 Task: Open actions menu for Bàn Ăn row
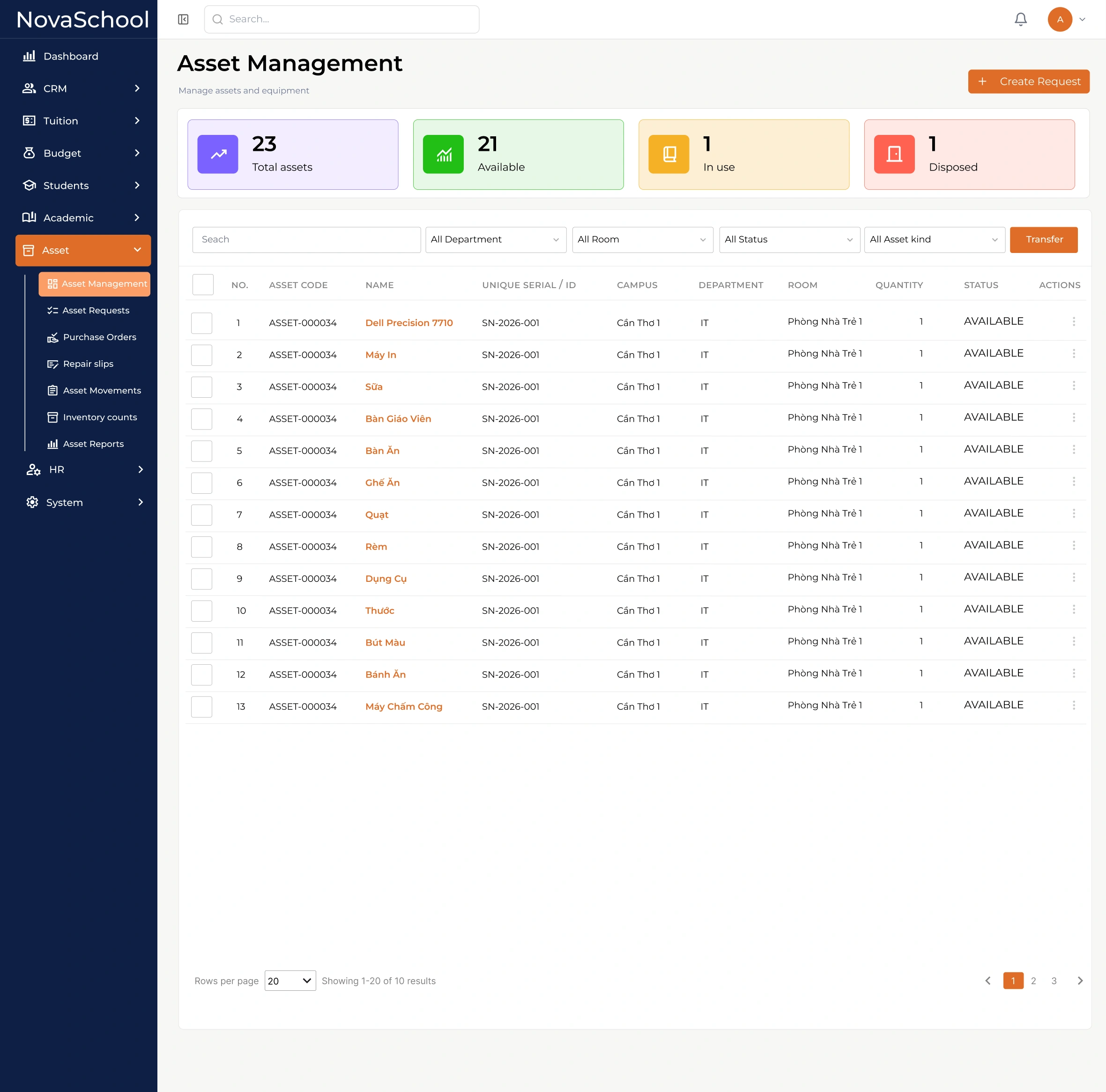(1074, 450)
